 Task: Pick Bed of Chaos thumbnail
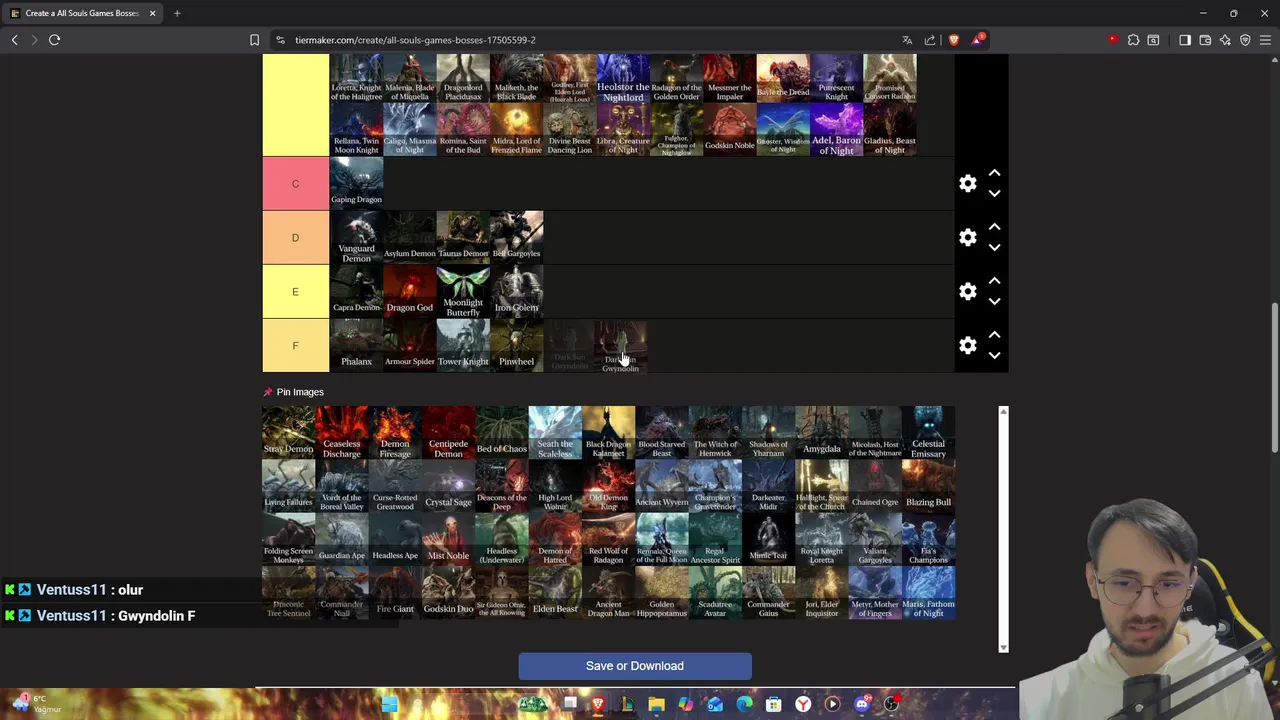pyautogui.click(x=502, y=432)
